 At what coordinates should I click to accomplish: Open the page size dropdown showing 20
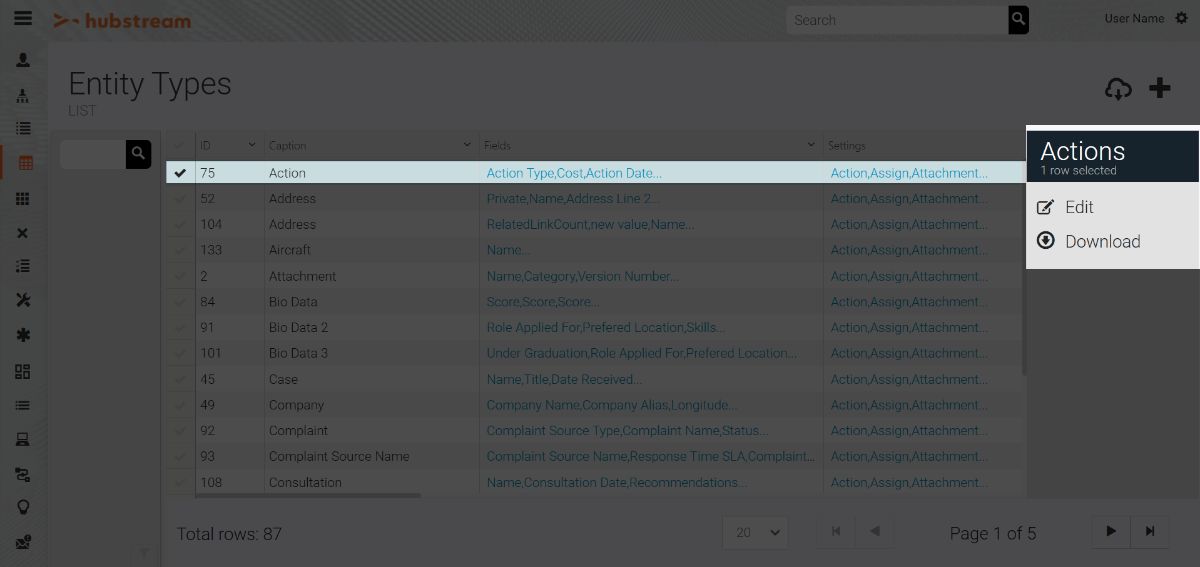pyautogui.click(x=755, y=532)
